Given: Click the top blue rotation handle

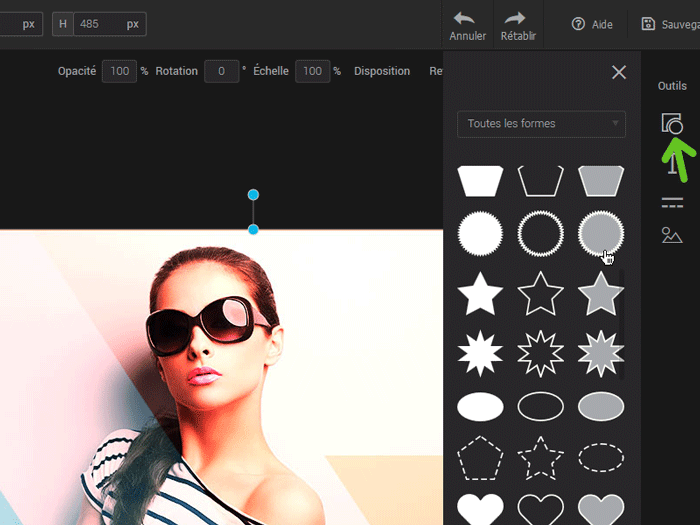Looking at the screenshot, I should (253, 194).
